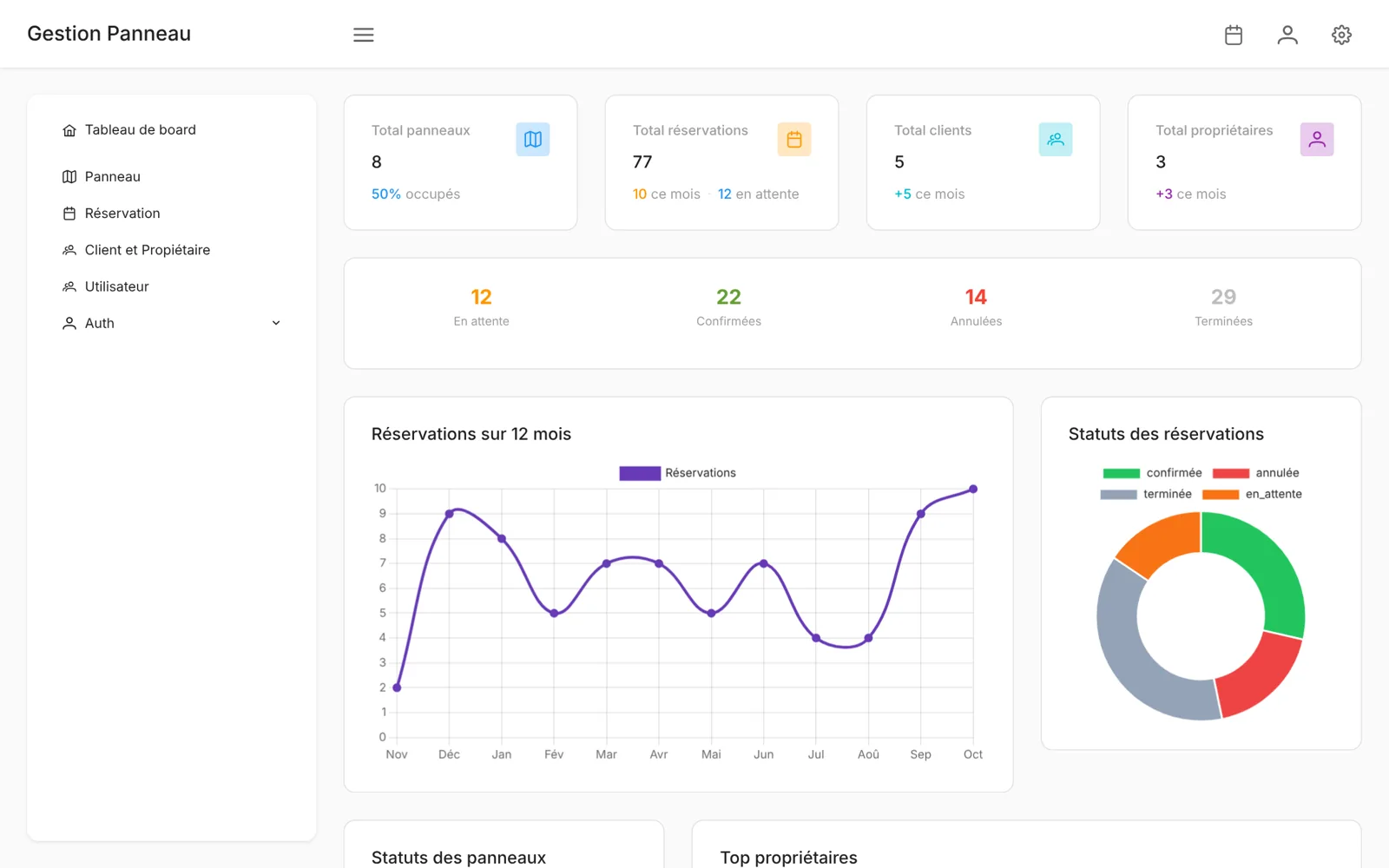Screen dimensions: 1389x868
Task: Click the Gestion Panneau title
Action: [109, 34]
